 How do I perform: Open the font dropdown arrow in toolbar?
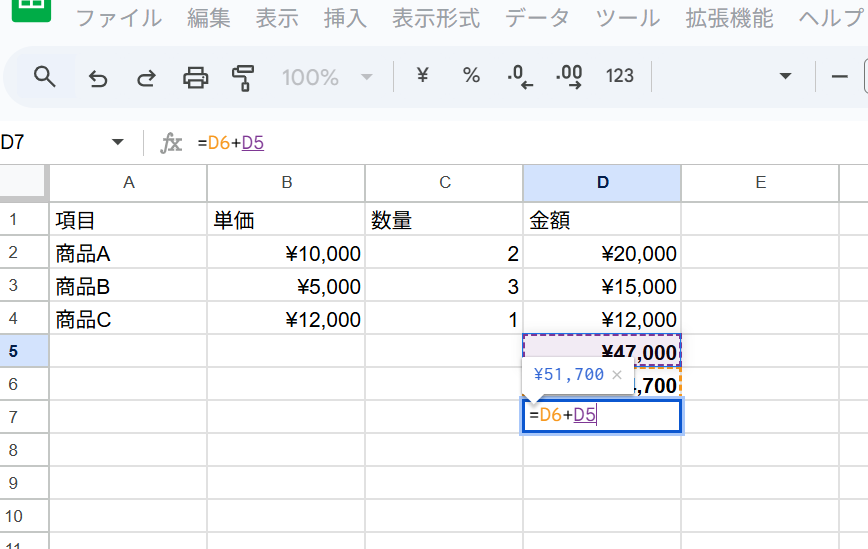coord(785,76)
